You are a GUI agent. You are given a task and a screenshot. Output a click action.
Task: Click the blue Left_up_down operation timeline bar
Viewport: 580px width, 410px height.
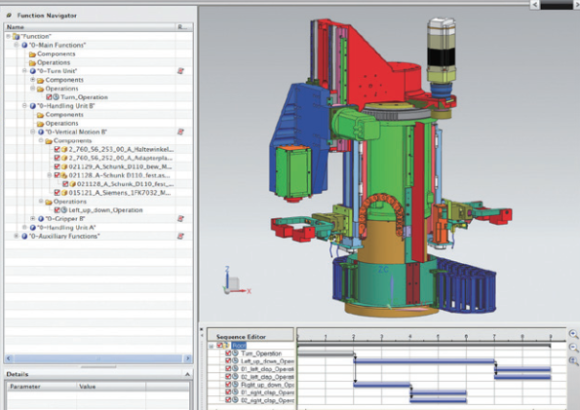click(424, 361)
